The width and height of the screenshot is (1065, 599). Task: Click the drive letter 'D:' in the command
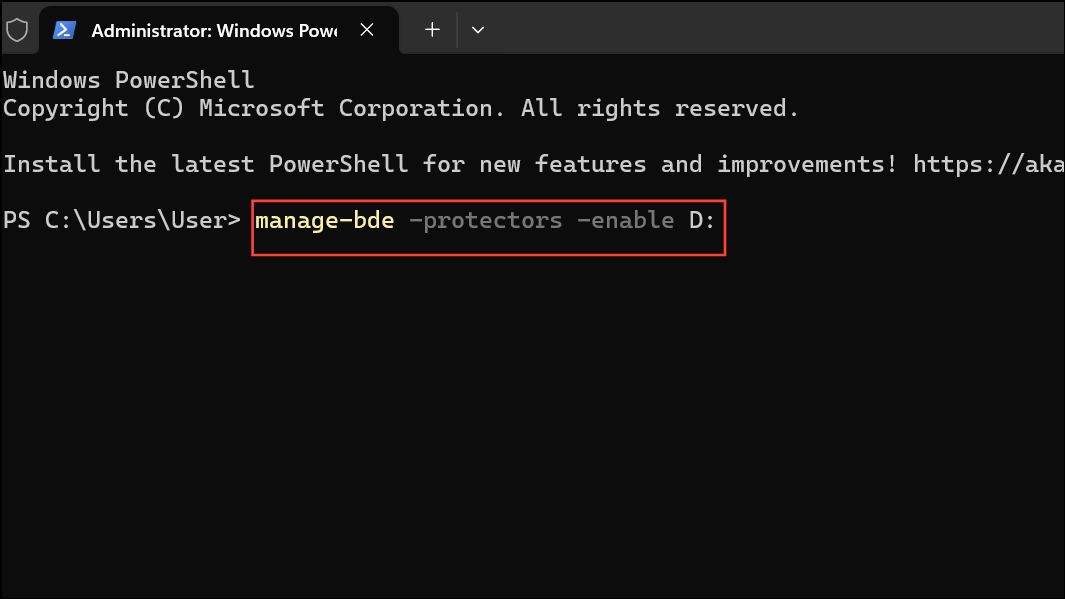click(702, 220)
